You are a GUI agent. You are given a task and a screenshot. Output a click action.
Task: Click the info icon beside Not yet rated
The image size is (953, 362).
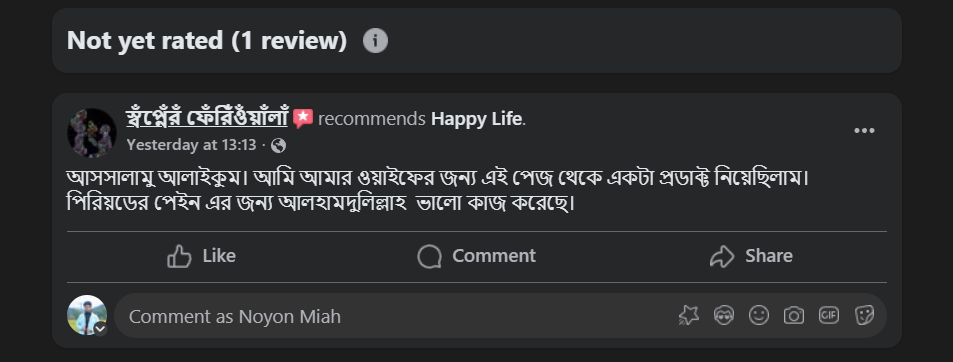click(x=375, y=41)
